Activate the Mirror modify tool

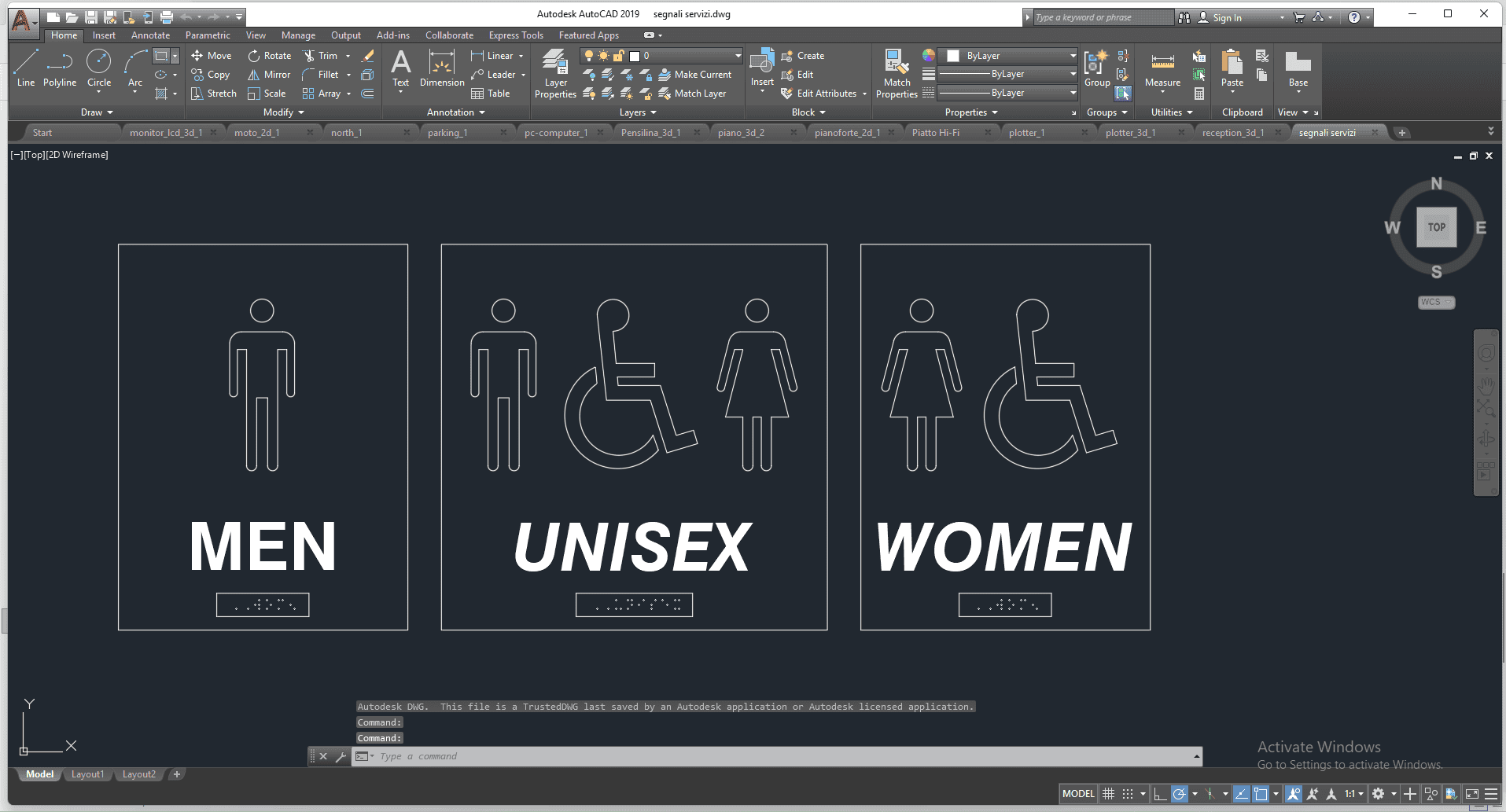tap(269, 75)
